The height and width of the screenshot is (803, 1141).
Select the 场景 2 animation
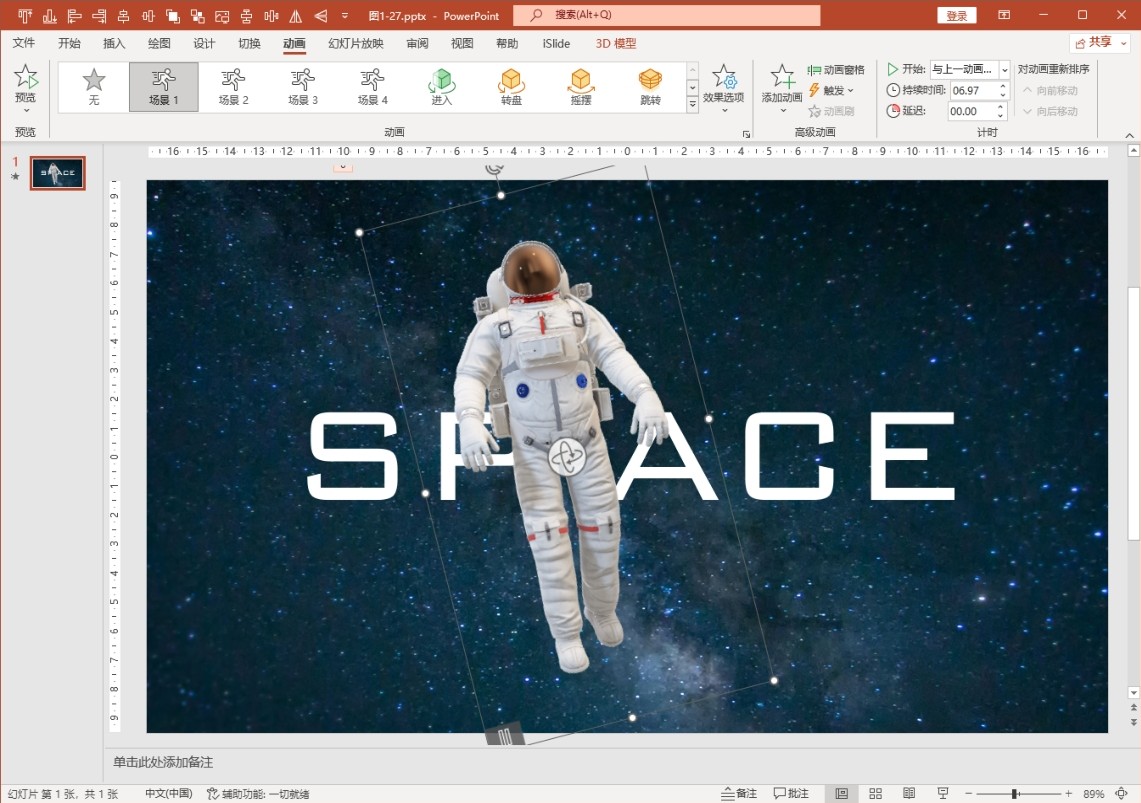(x=233, y=86)
